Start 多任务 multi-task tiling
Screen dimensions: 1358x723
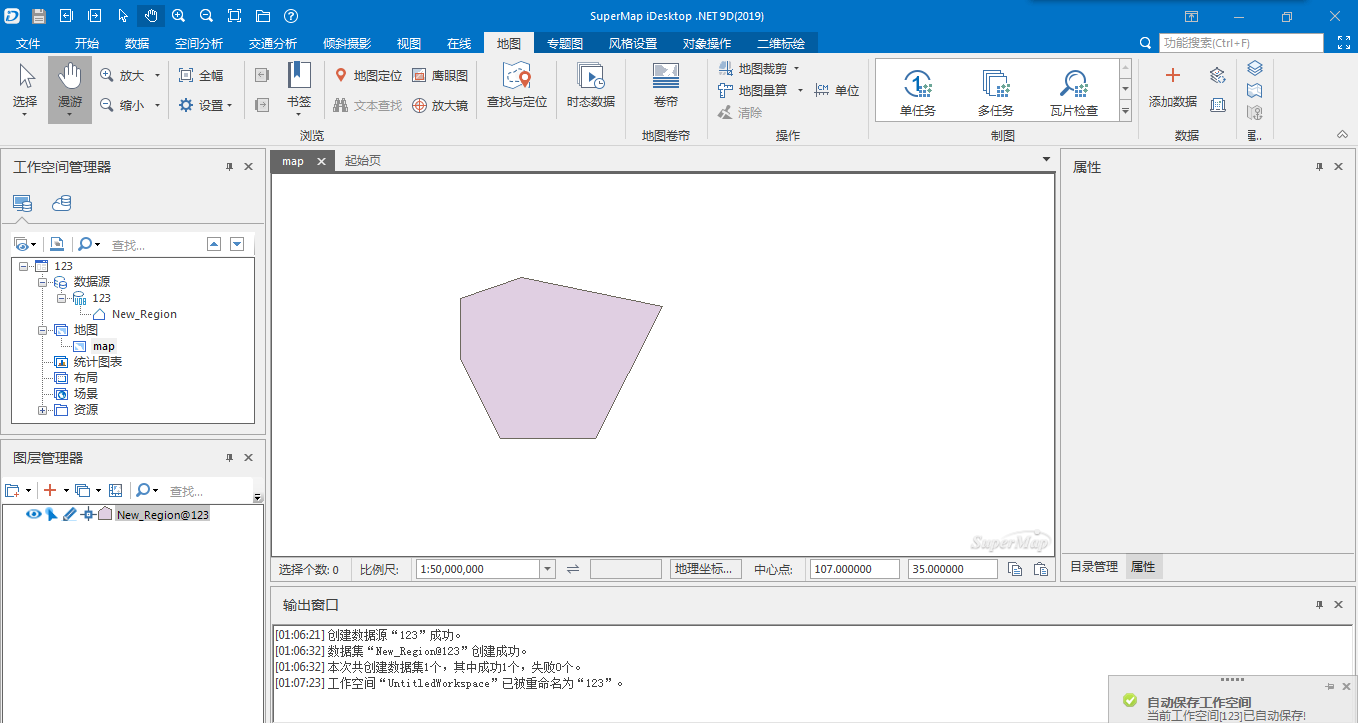[995, 92]
